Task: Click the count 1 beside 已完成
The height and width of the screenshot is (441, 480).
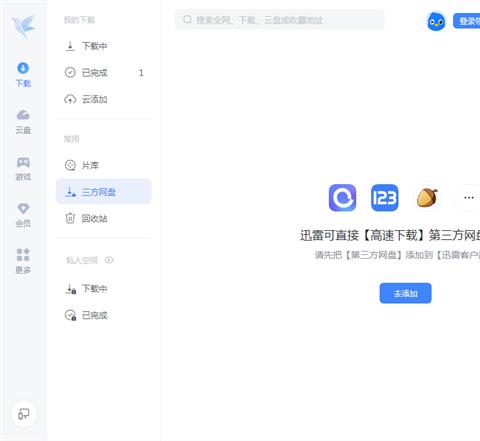Action: [x=141, y=73]
